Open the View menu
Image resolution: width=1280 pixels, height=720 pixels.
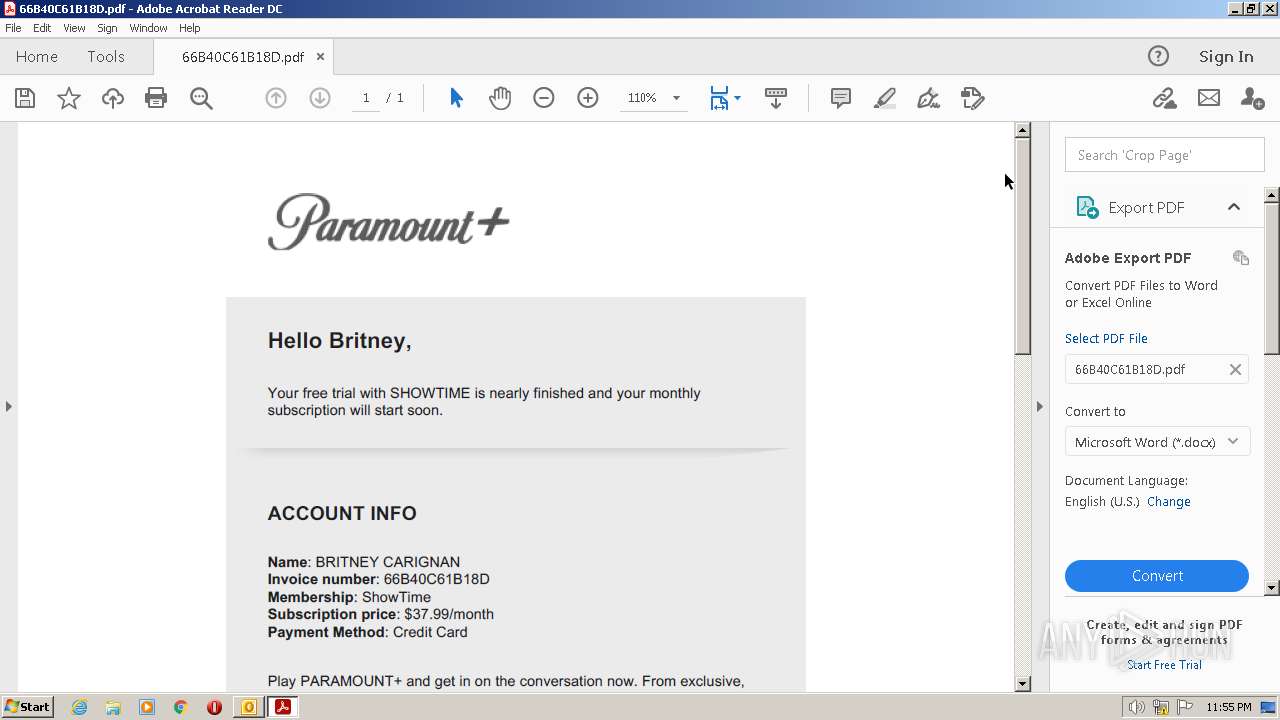pos(74,28)
